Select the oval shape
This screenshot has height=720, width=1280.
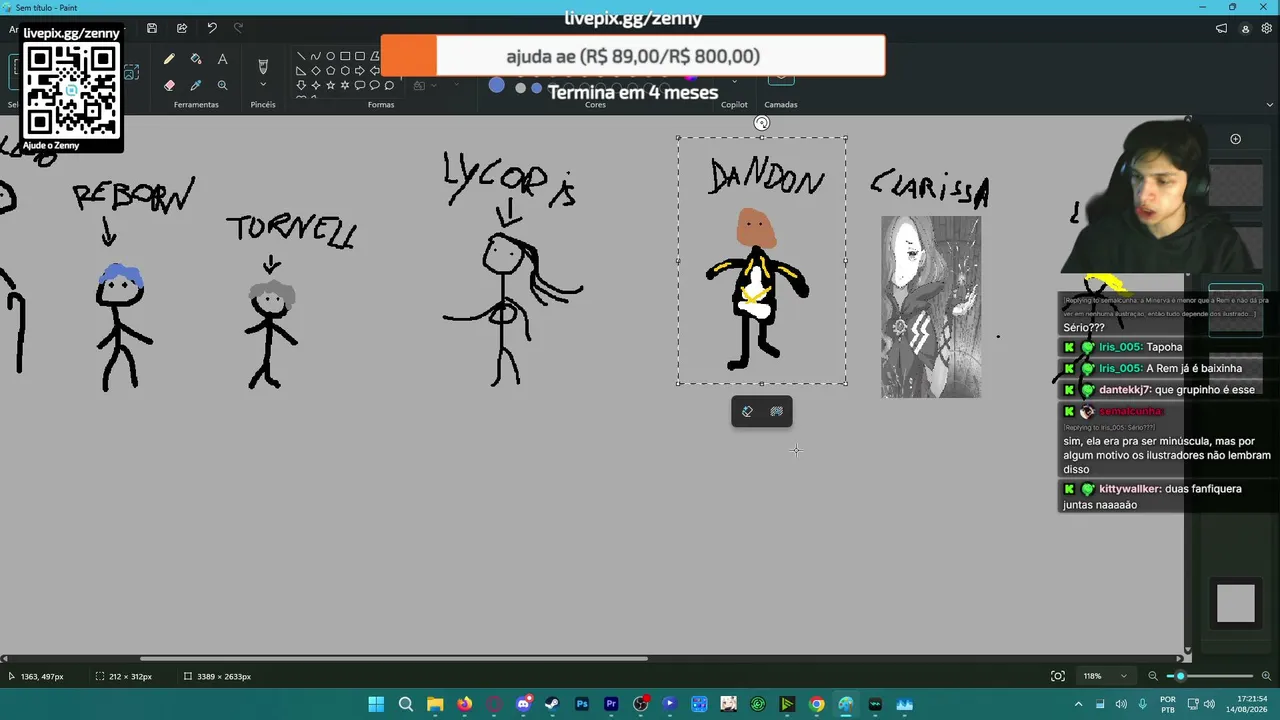tap(330, 56)
